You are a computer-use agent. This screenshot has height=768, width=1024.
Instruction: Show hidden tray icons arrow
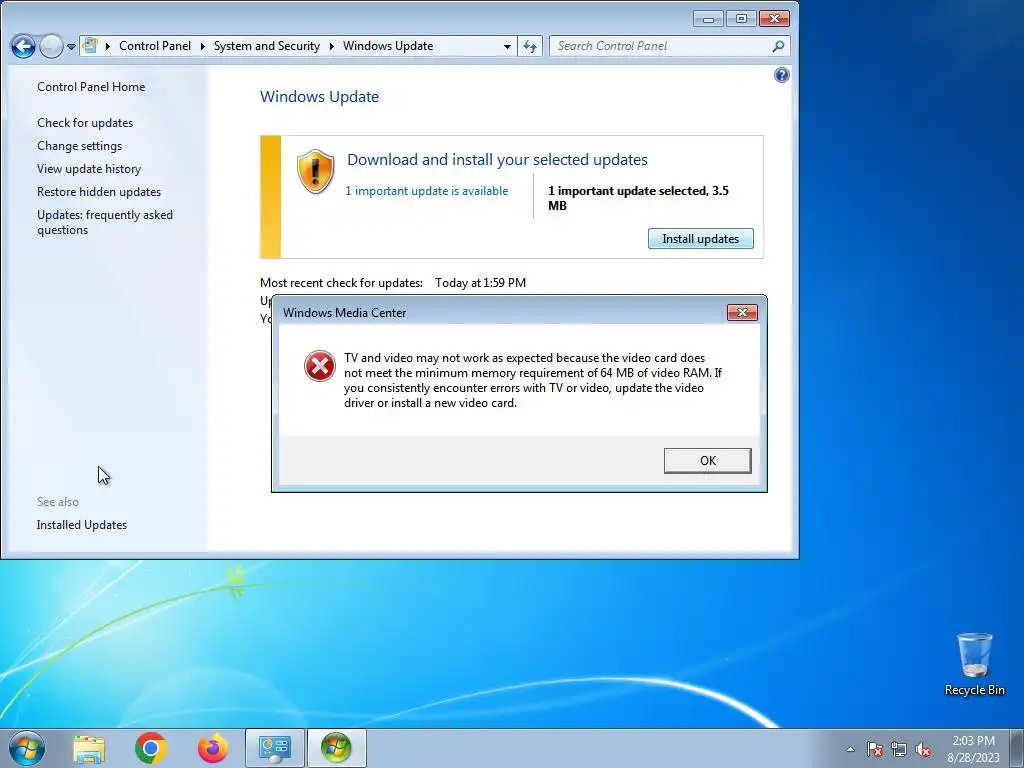(850, 749)
